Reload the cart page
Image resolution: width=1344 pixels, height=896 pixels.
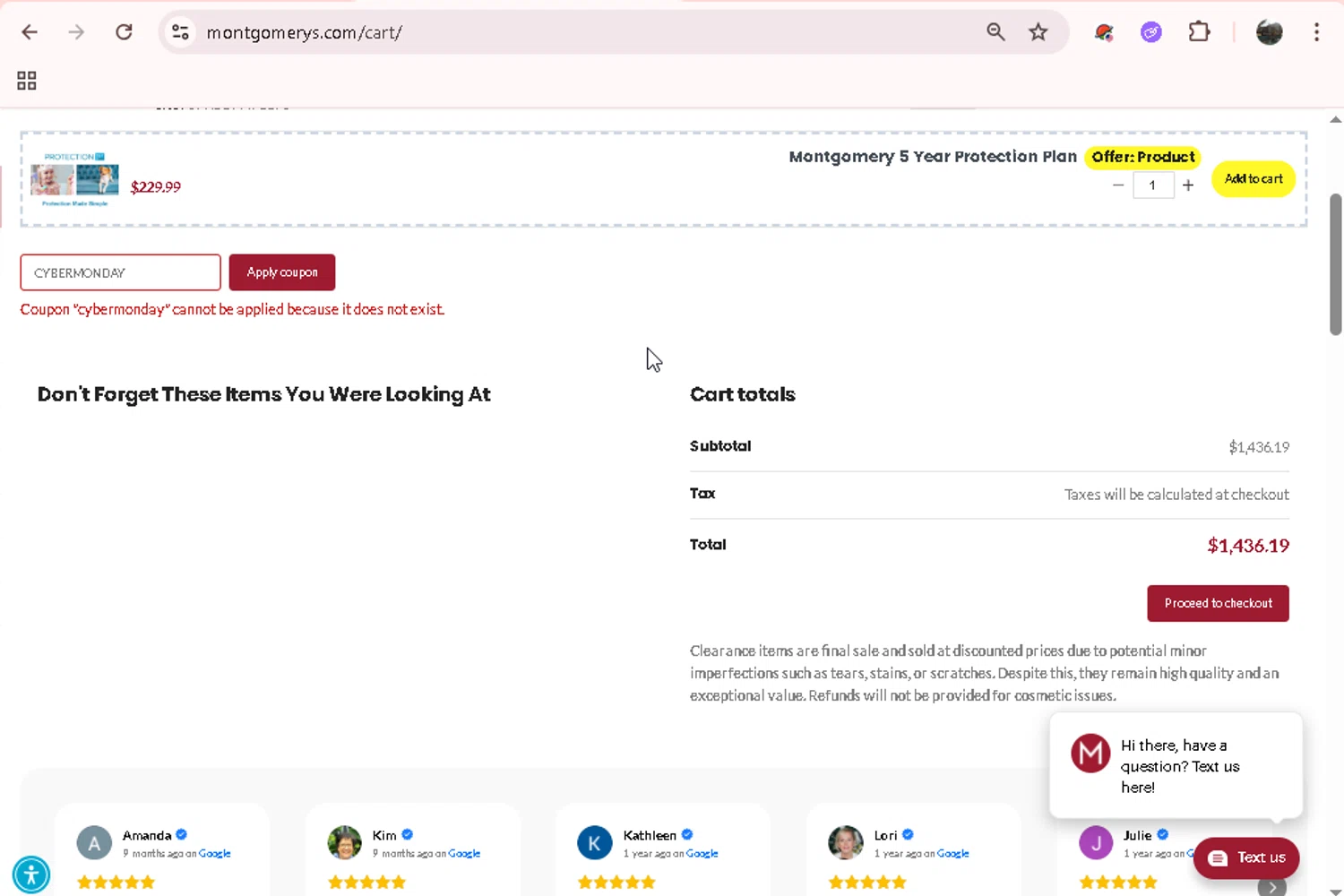124,32
